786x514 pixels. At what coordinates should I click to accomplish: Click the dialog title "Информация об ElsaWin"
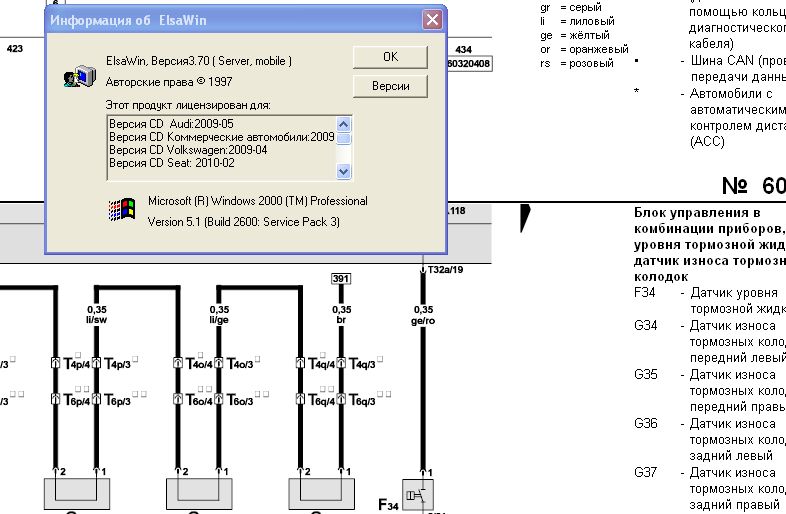[128, 20]
